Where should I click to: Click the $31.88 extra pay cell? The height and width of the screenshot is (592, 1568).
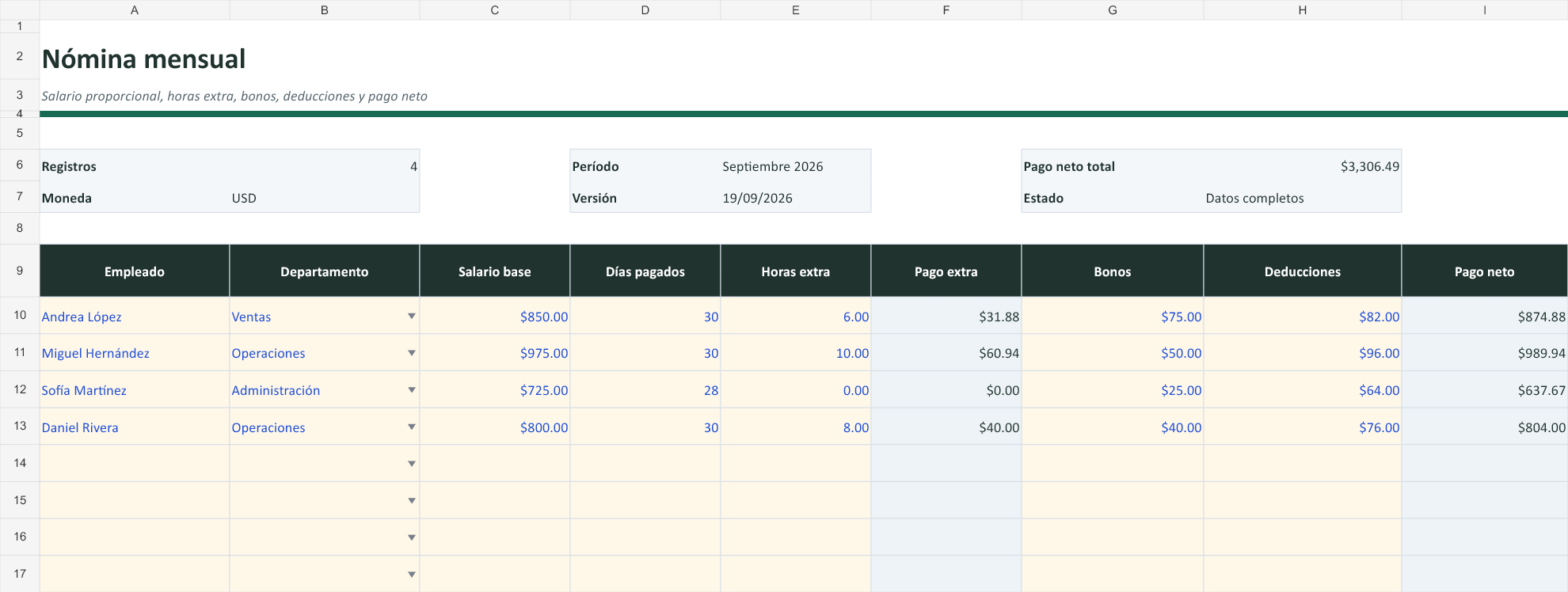coord(946,316)
